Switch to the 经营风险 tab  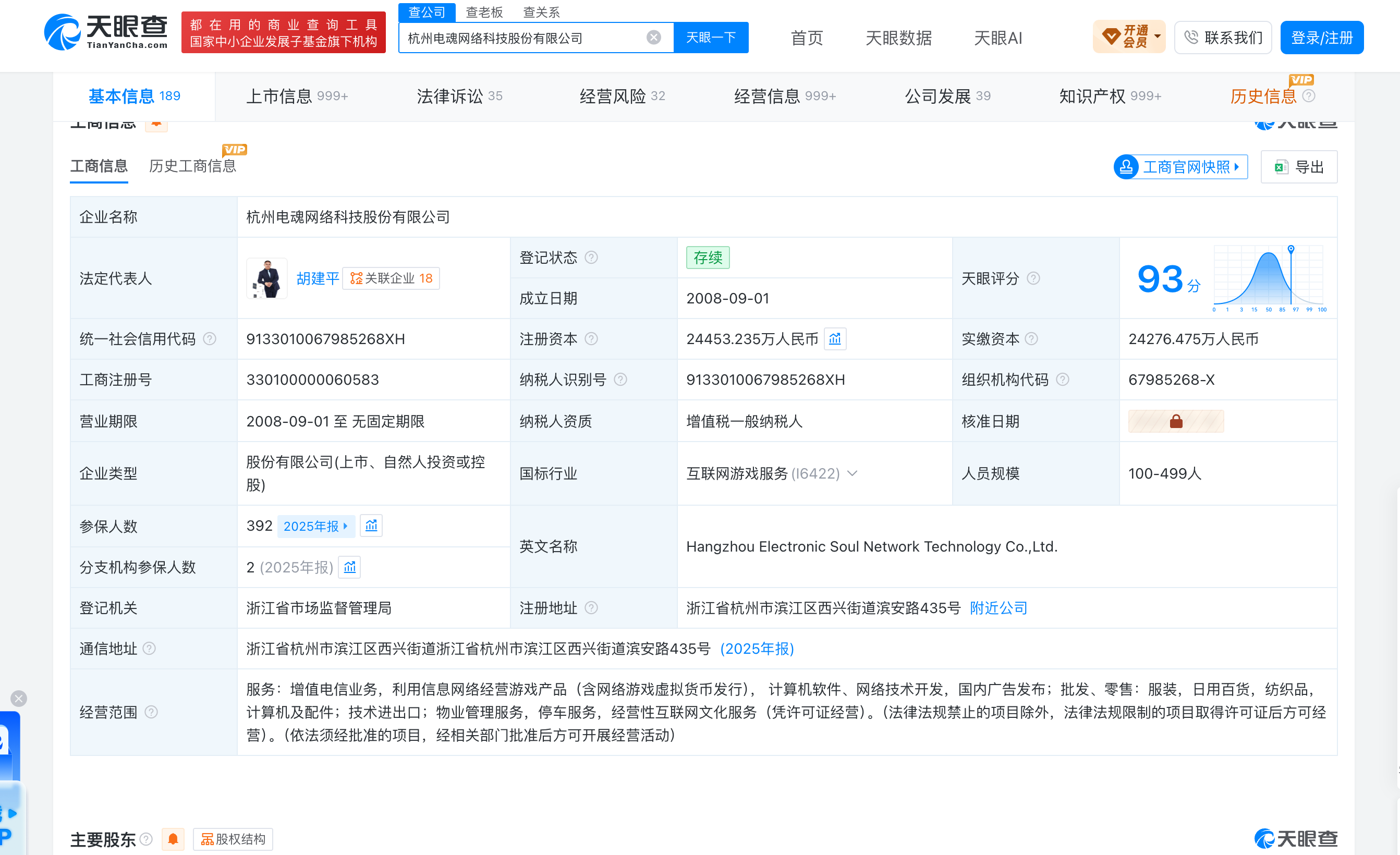point(622,96)
